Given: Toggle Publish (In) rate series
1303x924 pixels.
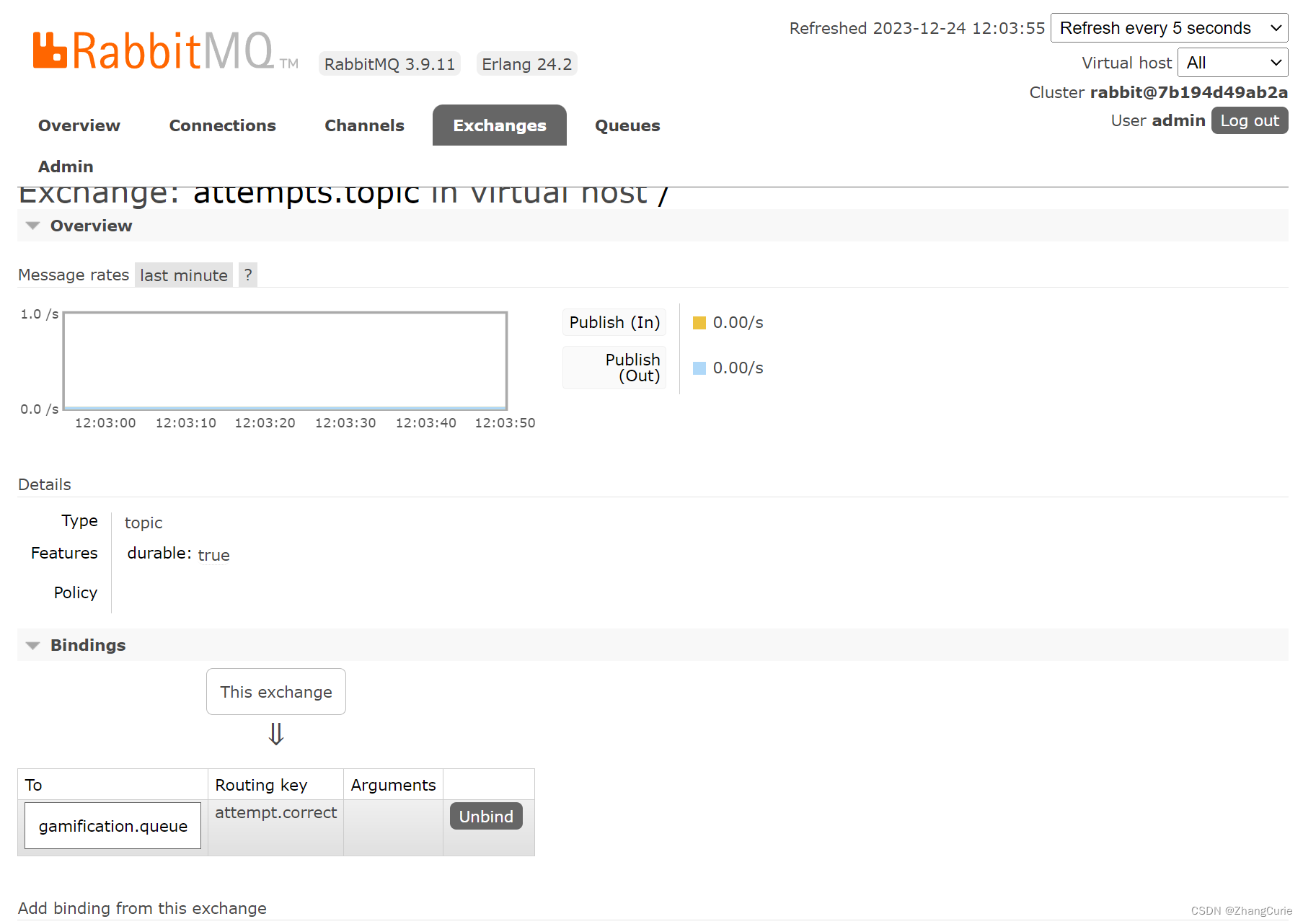Looking at the screenshot, I should (614, 322).
